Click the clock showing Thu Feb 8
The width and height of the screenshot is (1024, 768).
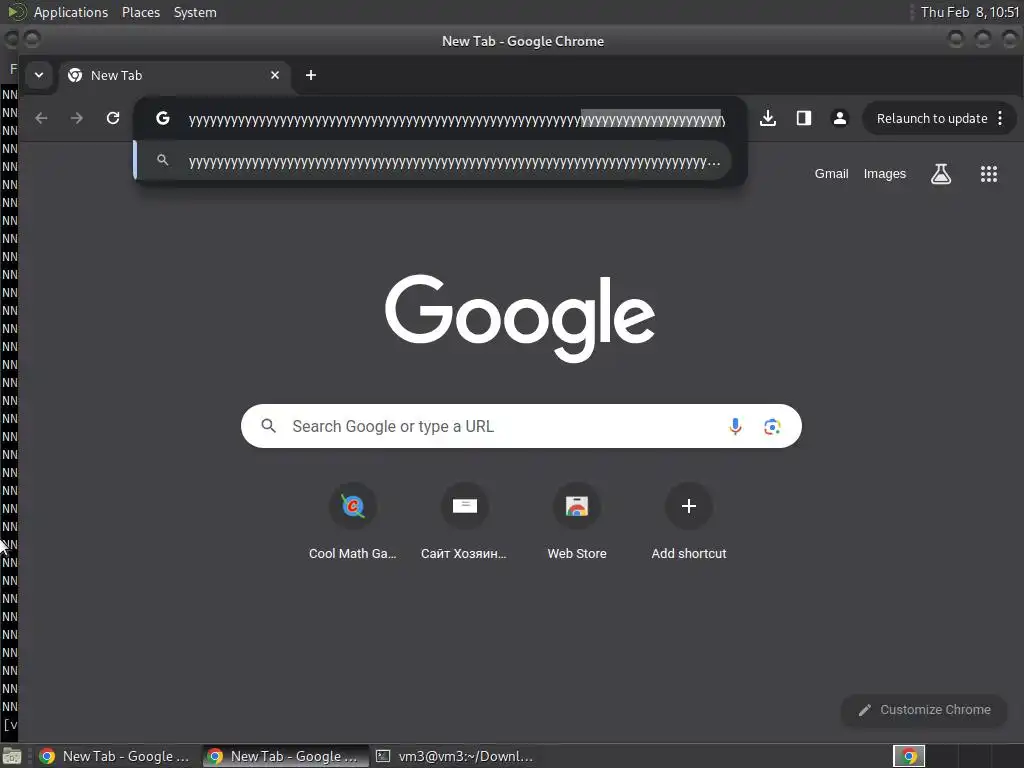pos(970,12)
